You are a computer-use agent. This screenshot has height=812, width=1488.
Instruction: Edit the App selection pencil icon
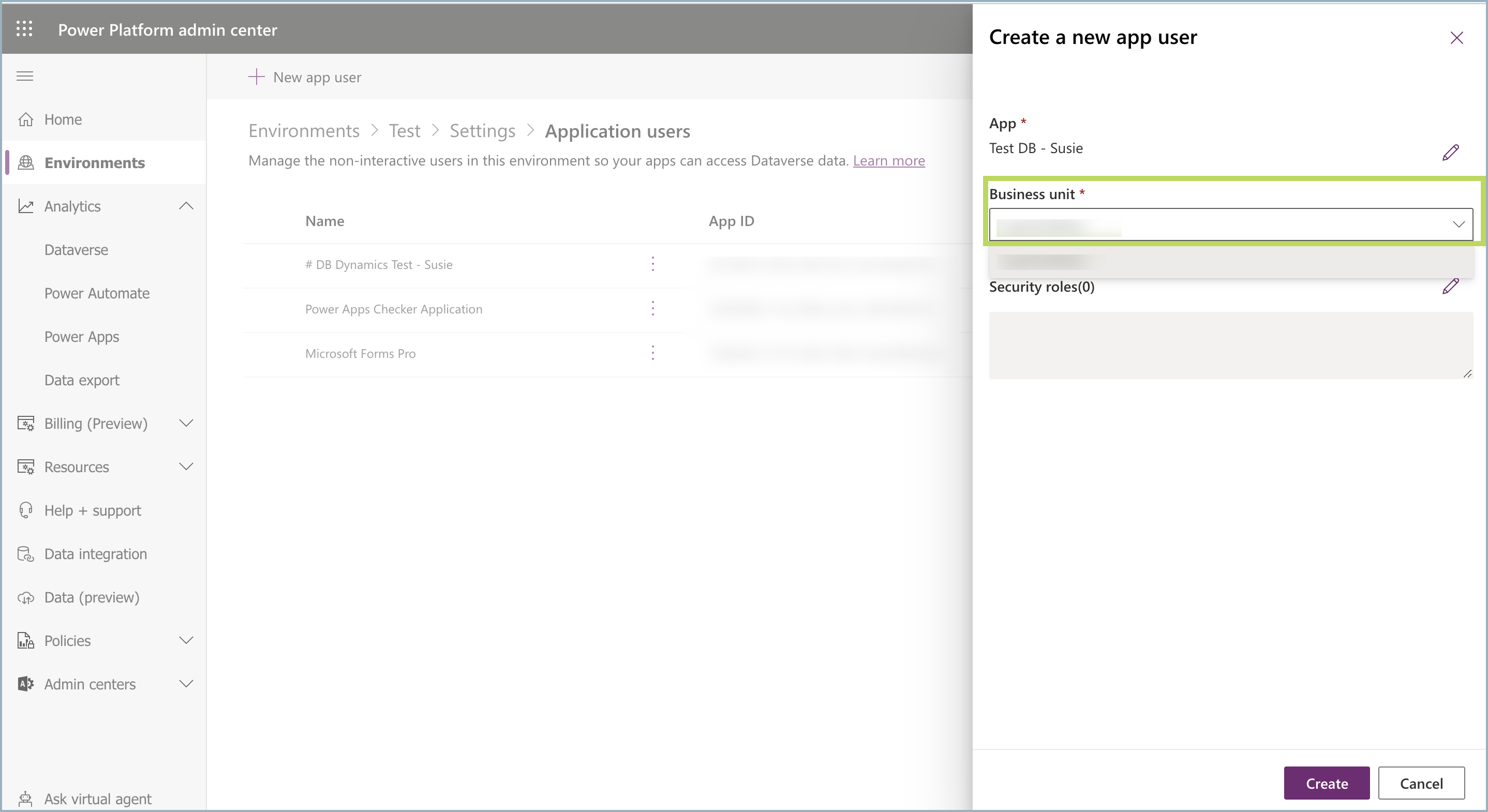tap(1450, 153)
